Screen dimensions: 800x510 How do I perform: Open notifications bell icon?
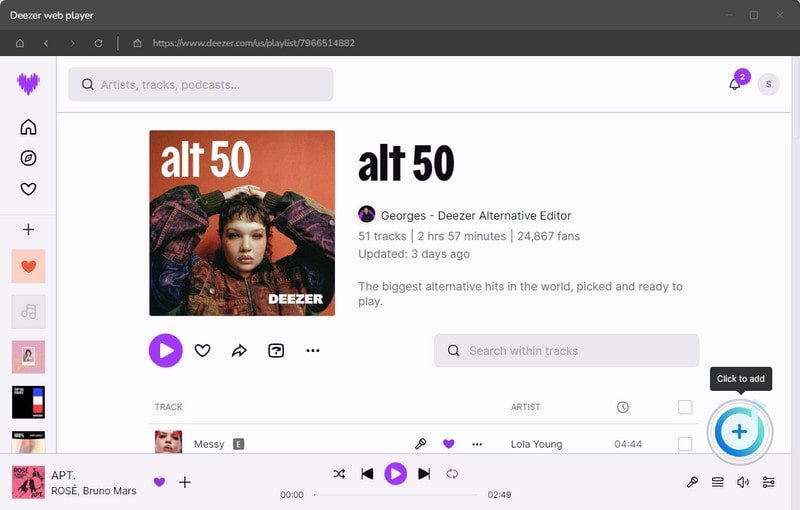tap(735, 84)
